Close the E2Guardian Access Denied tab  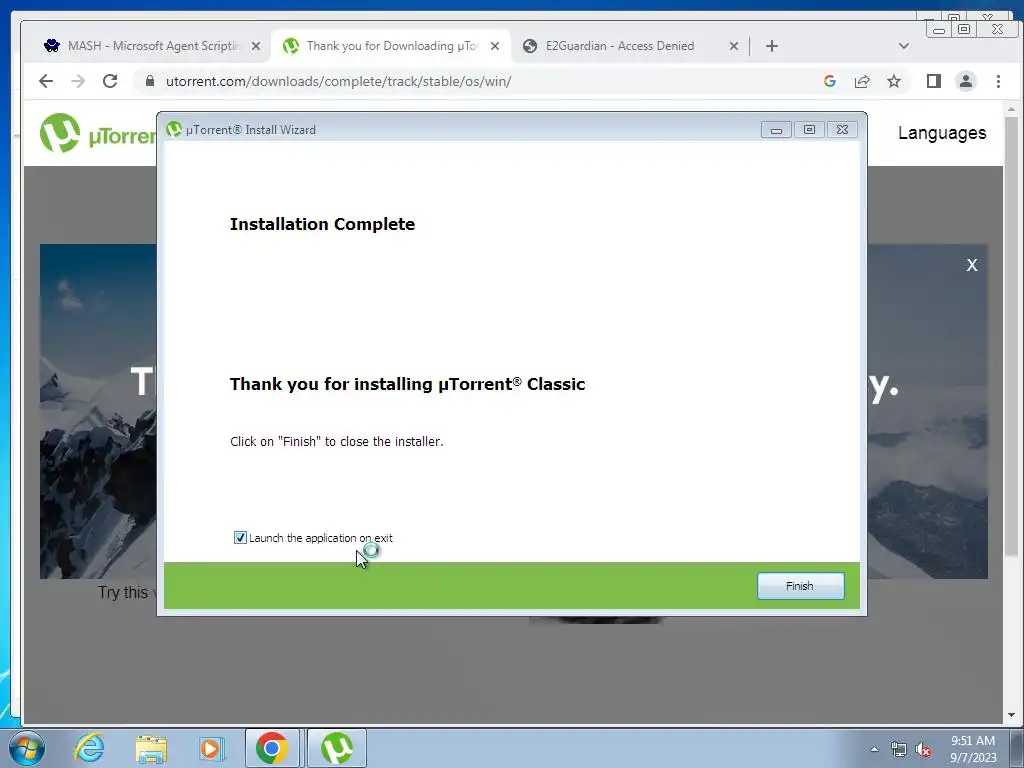click(x=733, y=46)
